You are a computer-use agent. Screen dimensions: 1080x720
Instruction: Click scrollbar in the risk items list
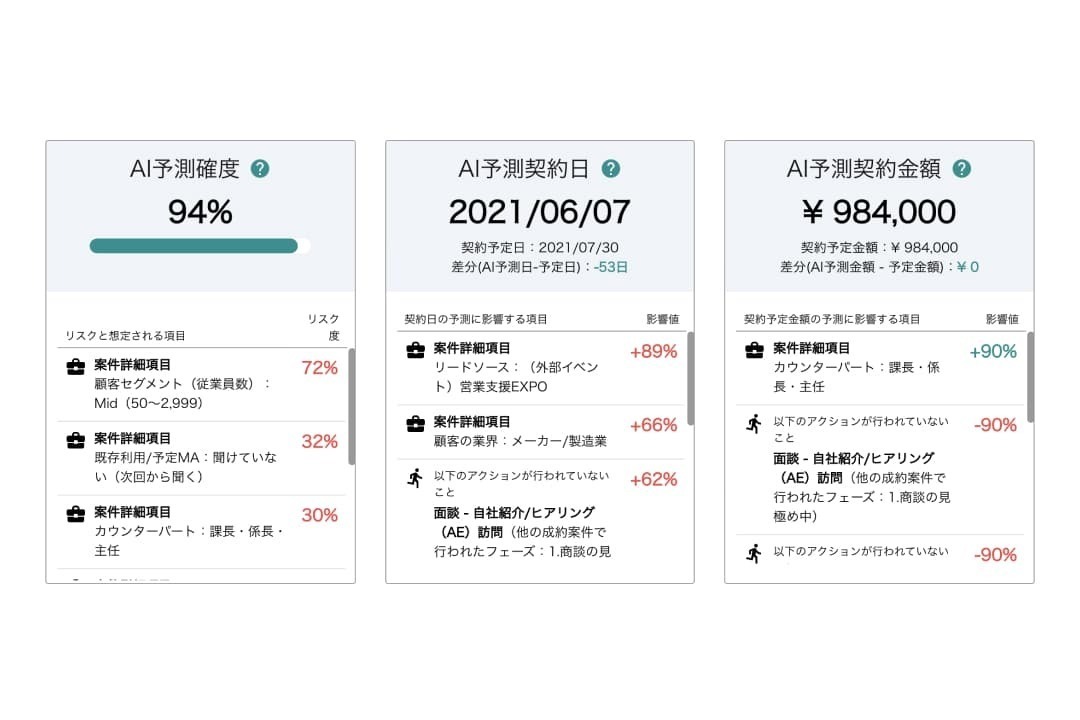click(351, 406)
